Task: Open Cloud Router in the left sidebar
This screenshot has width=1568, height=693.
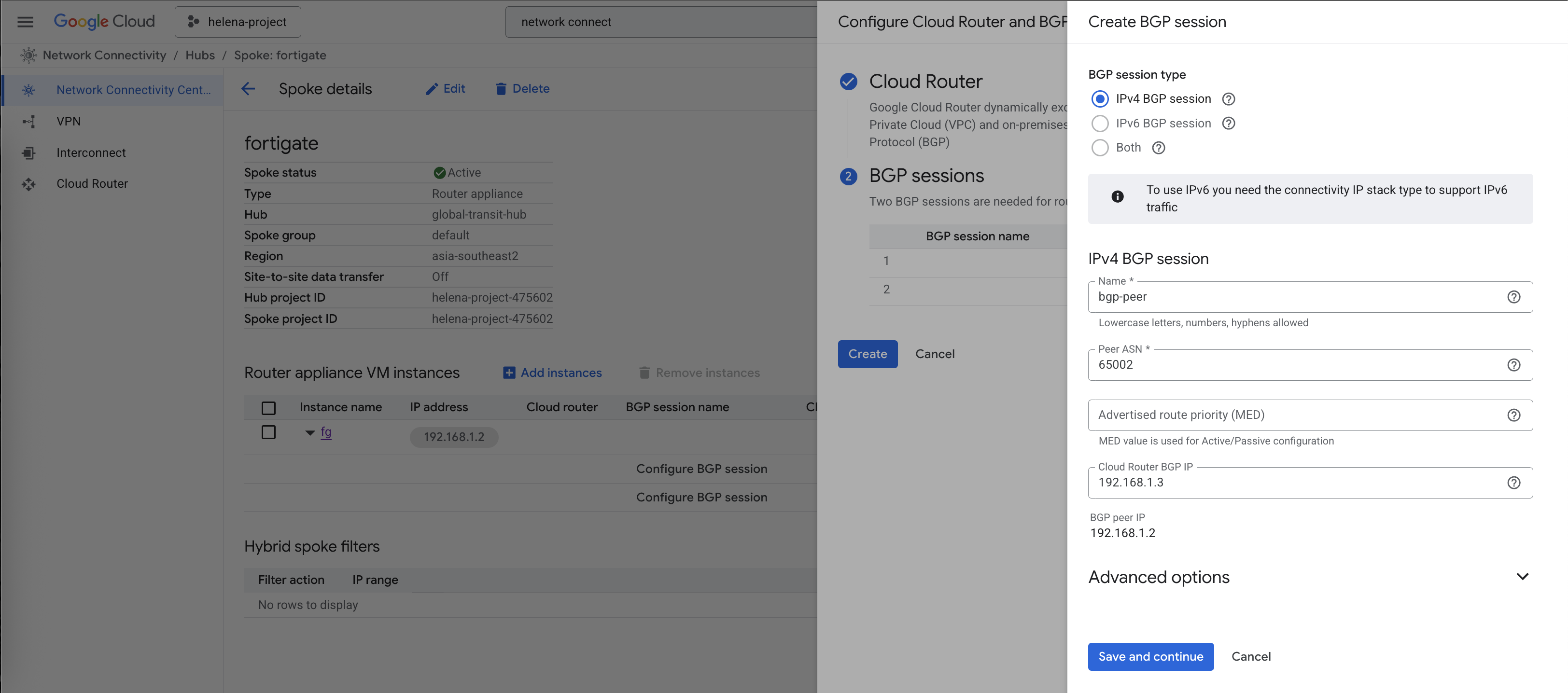Action: point(92,184)
